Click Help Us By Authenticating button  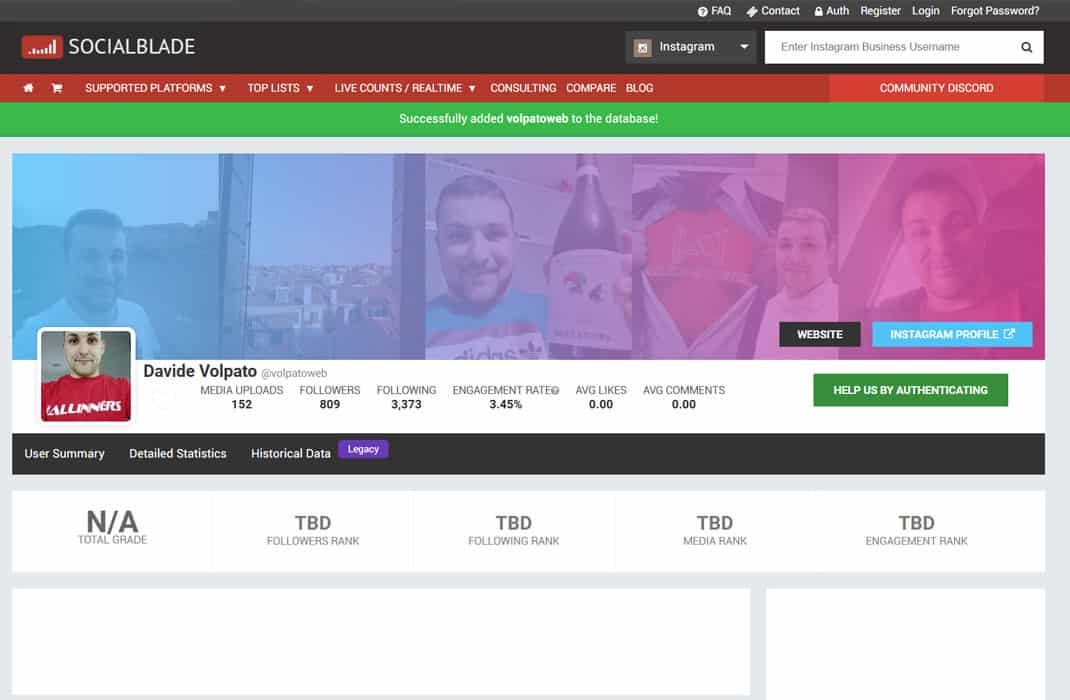point(910,390)
